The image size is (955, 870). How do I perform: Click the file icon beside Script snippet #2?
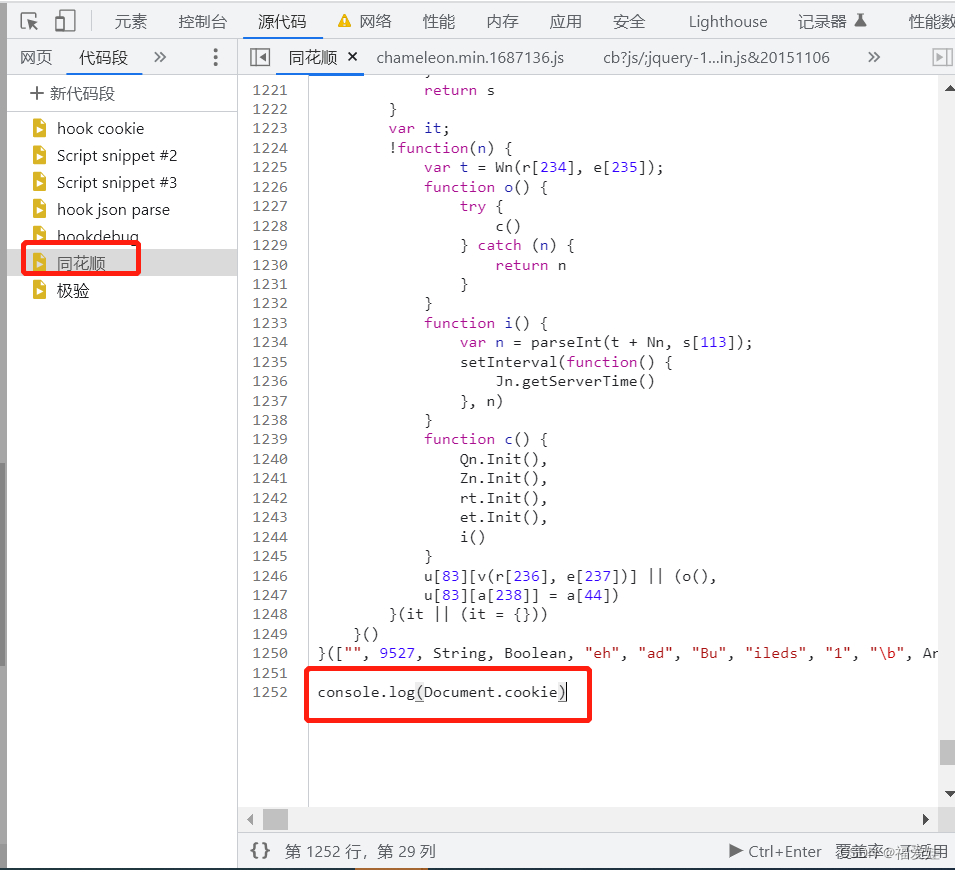pos(40,155)
